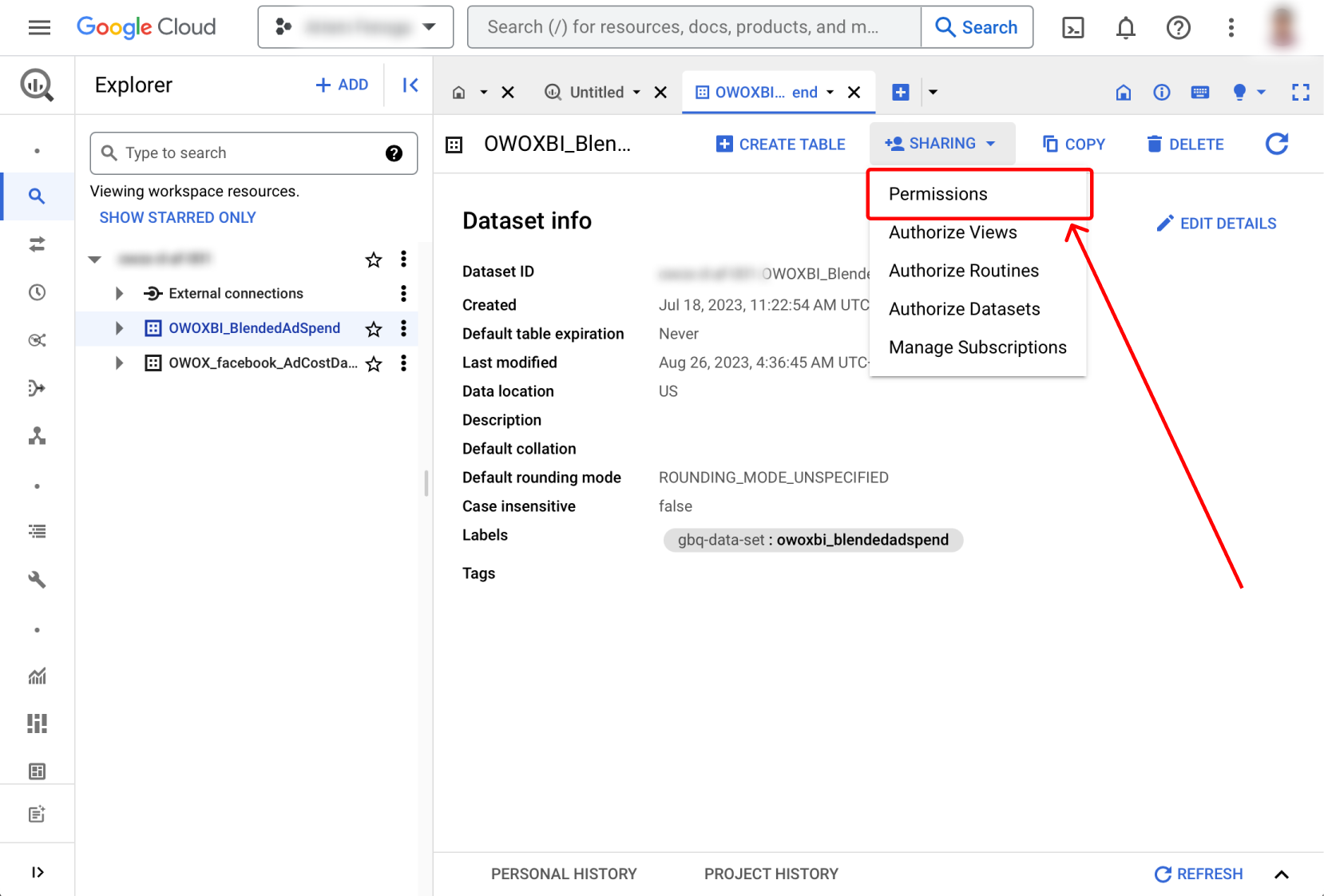Add a new query tab with plus
This screenshot has height=896, width=1324.
[900, 93]
